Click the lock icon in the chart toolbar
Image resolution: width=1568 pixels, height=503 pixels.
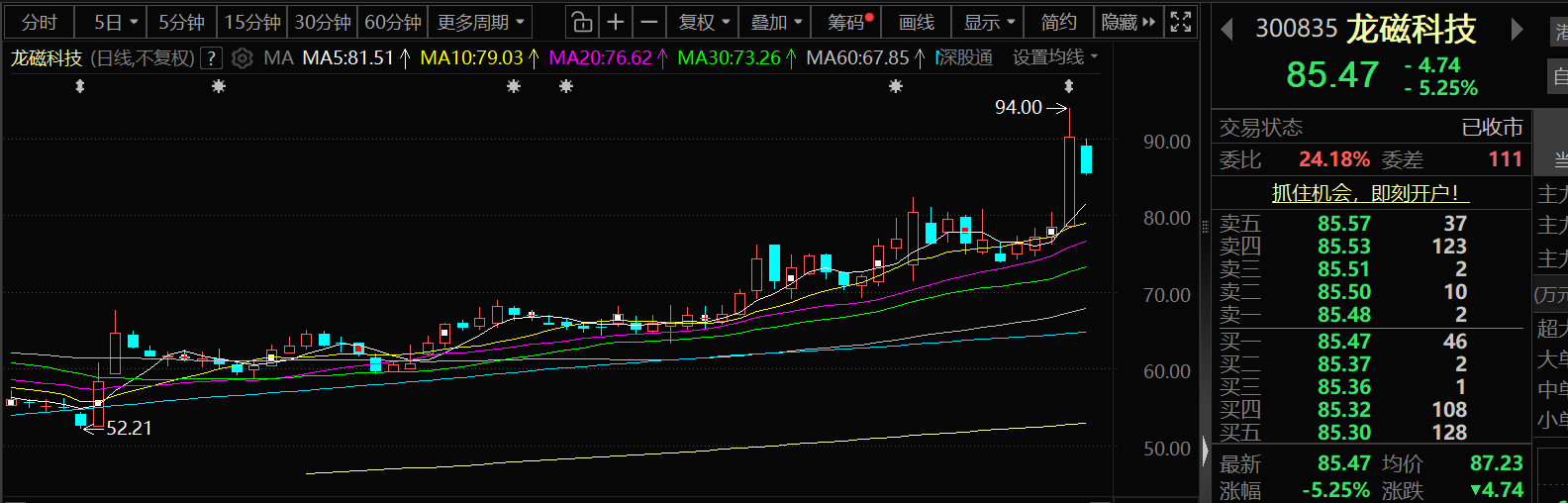[582, 22]
